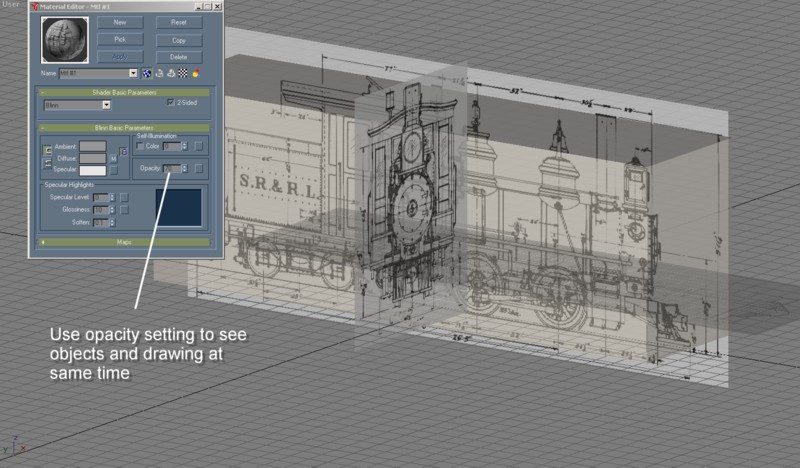Click the specular highlight graph box
The width and height of the screenshot is (800, 468).
(179, 207)
